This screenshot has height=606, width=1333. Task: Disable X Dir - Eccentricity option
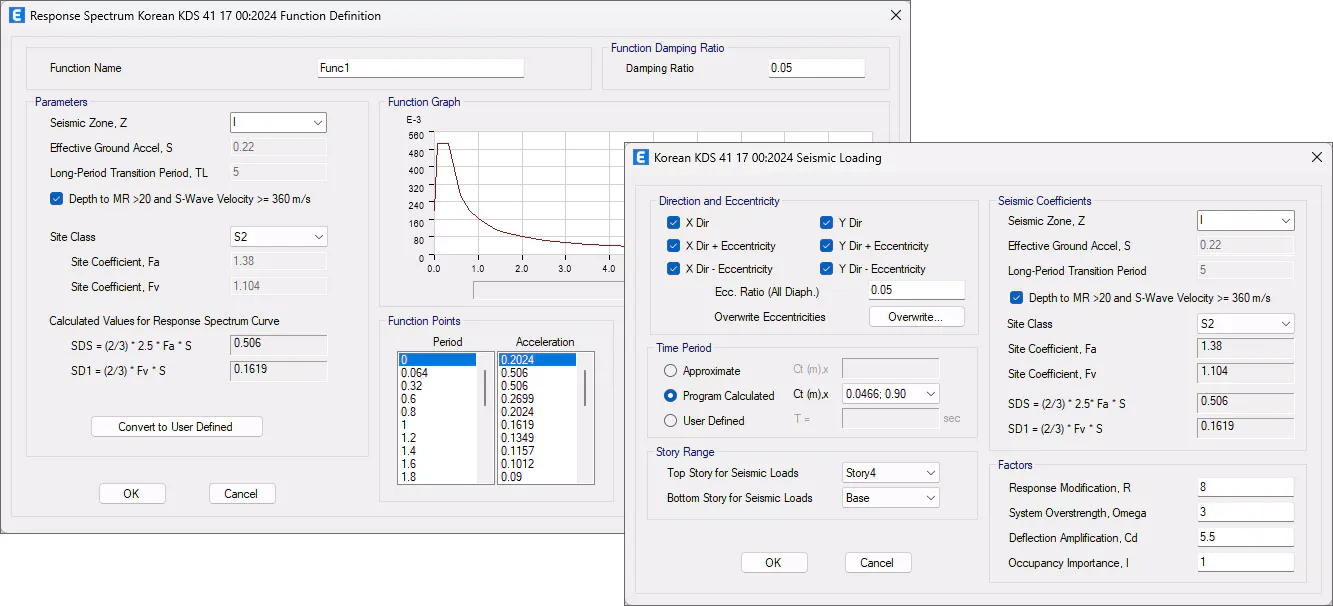point(674,269)
